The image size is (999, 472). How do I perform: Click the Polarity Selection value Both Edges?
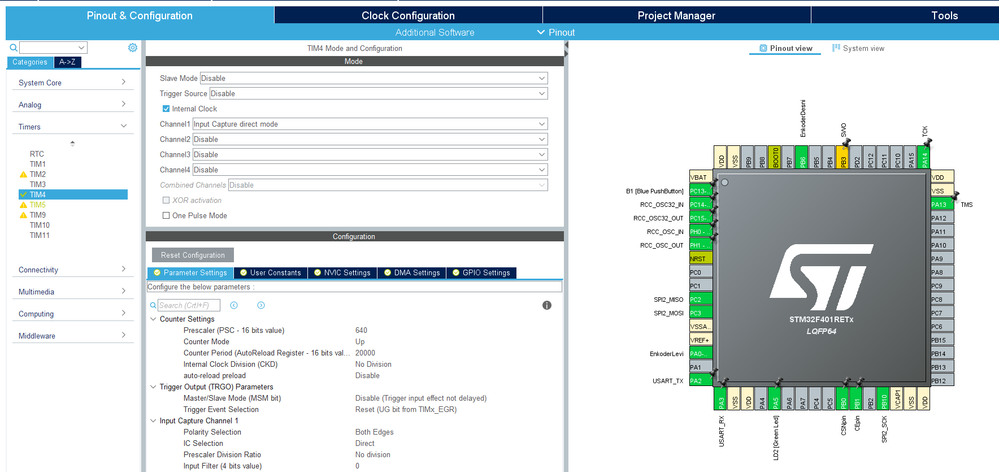[374, 432]
